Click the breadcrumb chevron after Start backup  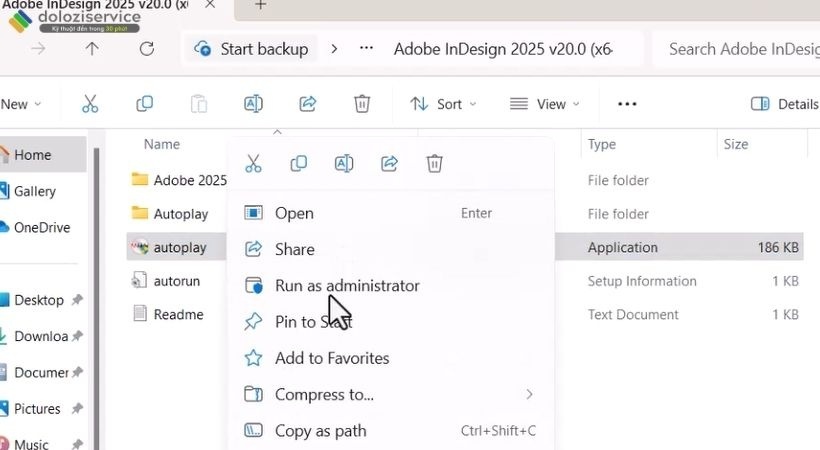point(334,49)
